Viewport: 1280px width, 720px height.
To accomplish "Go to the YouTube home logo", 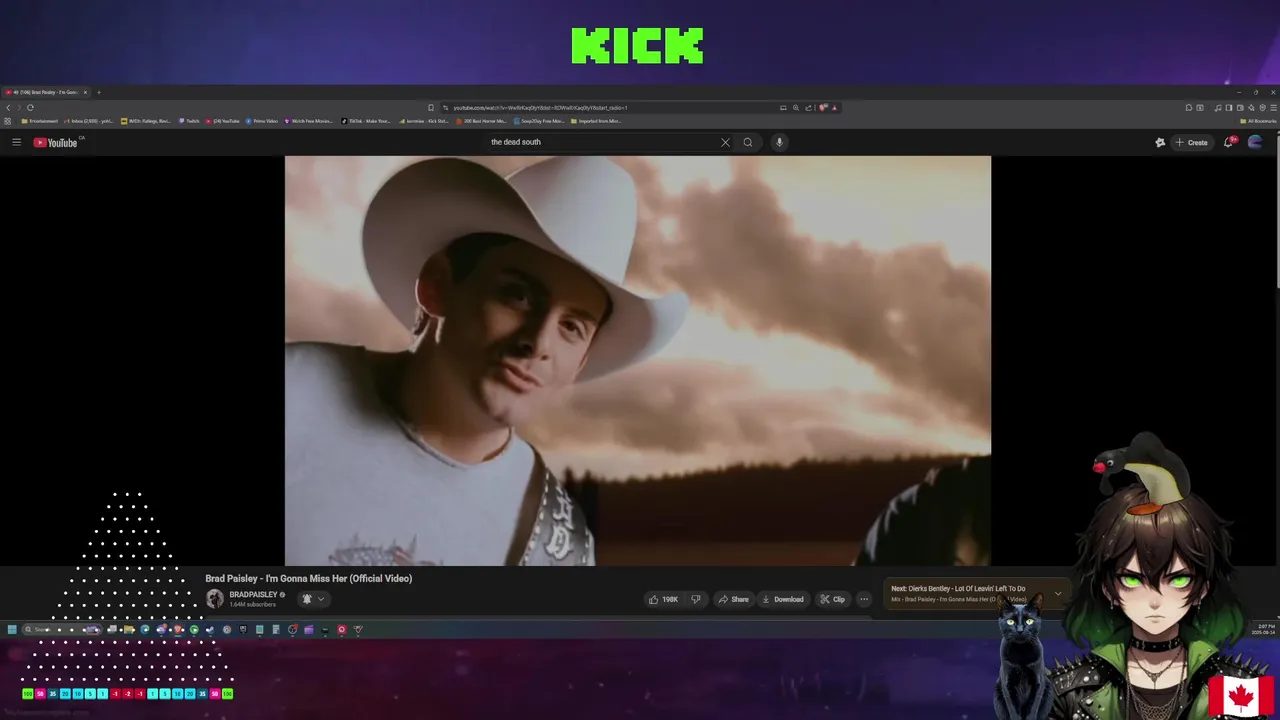I will tap(56, 142).
